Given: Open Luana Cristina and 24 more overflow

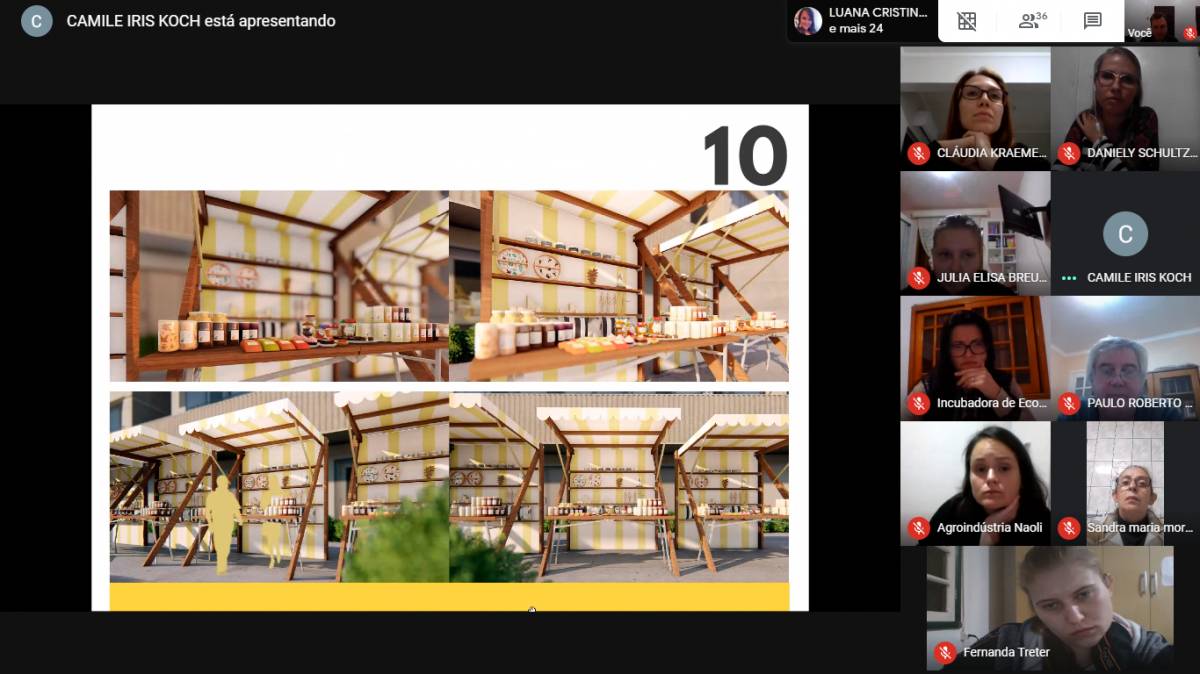Looking at the screenshot, I should pos(862,21).
